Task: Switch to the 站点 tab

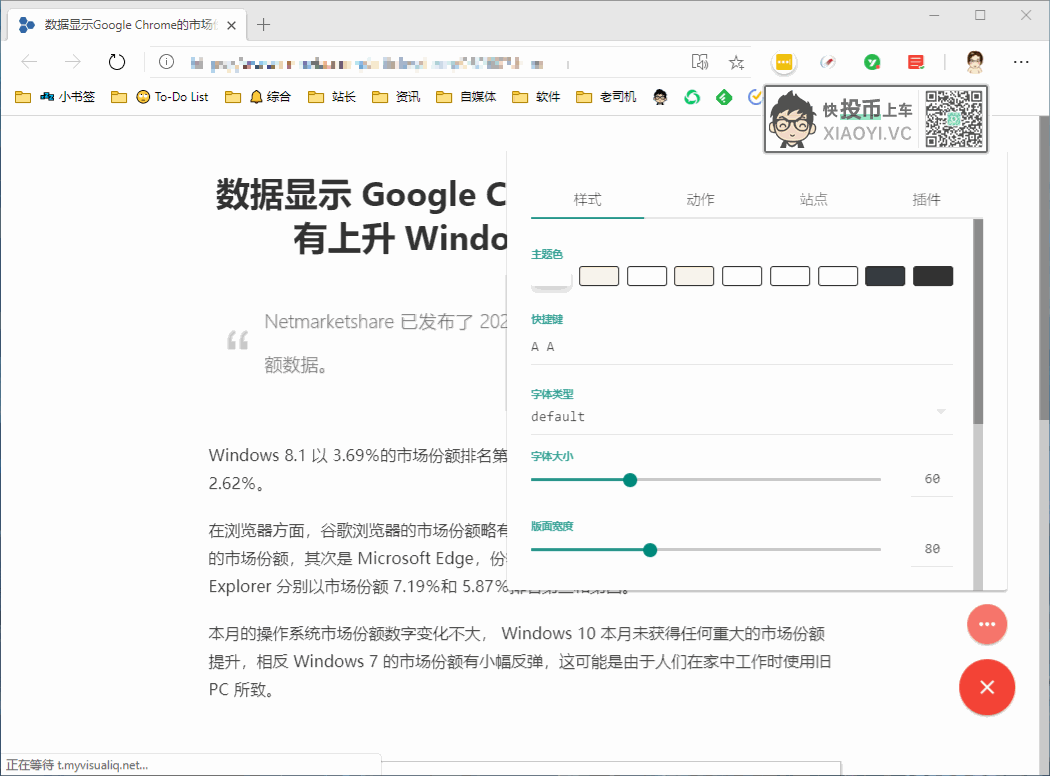Action: click(x=814, y=200)
